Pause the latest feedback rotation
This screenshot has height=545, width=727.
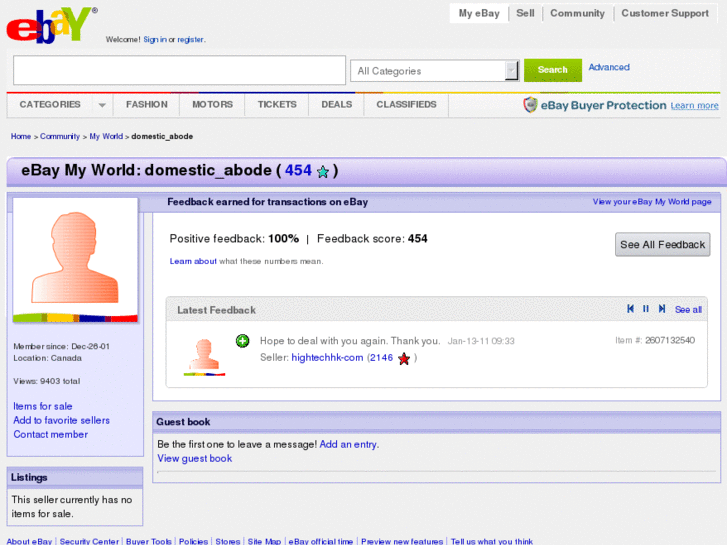click(x=645, y=309)
